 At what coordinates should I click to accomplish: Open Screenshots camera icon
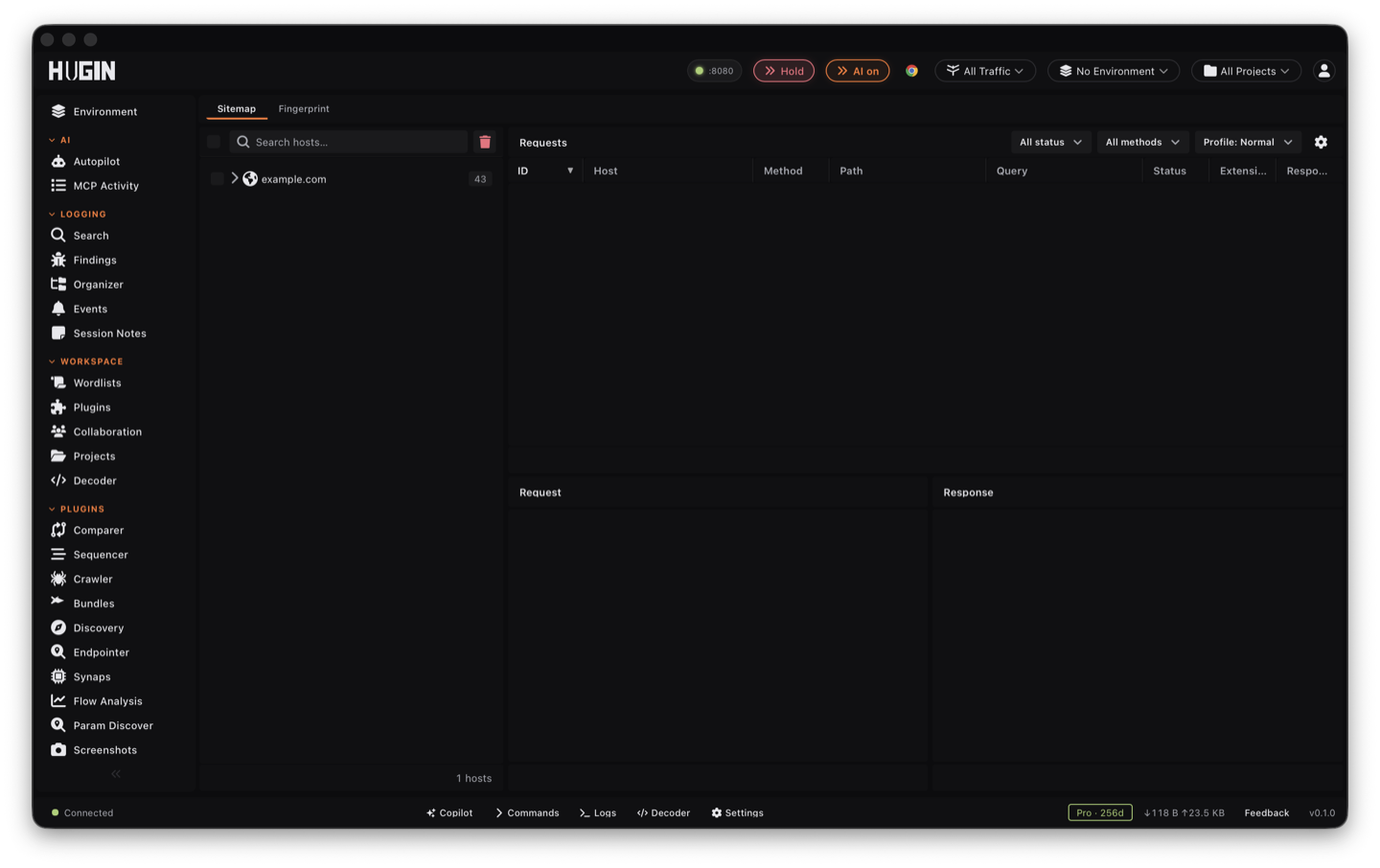pos(58,750)
